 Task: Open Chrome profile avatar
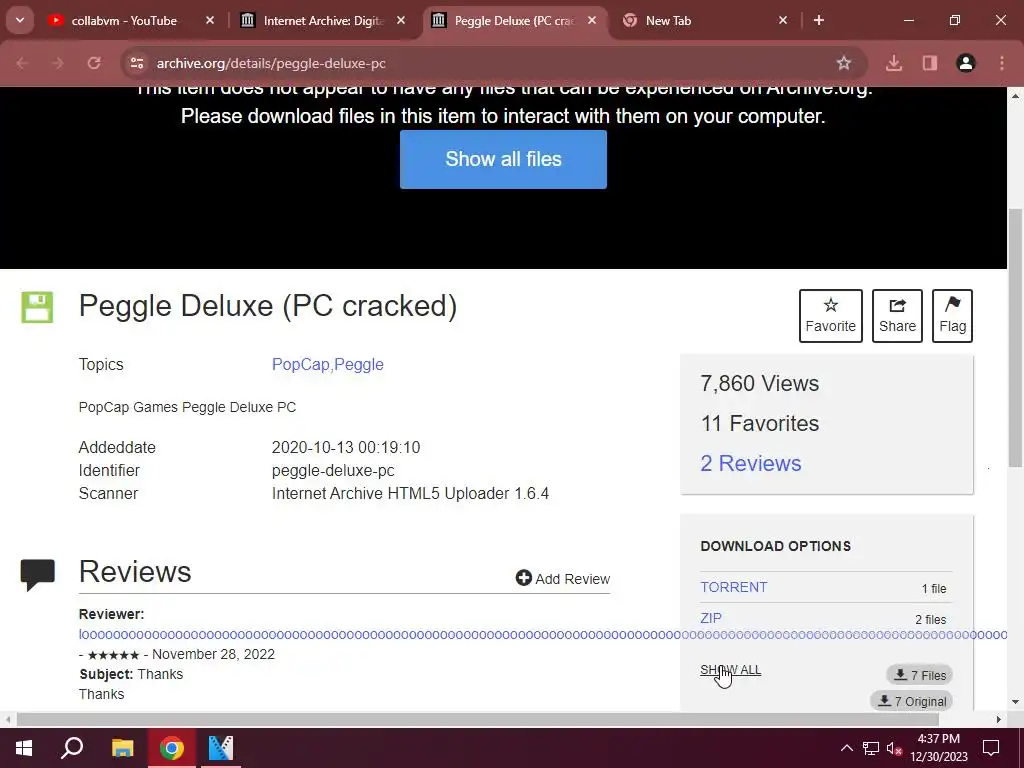pos(966,63)
